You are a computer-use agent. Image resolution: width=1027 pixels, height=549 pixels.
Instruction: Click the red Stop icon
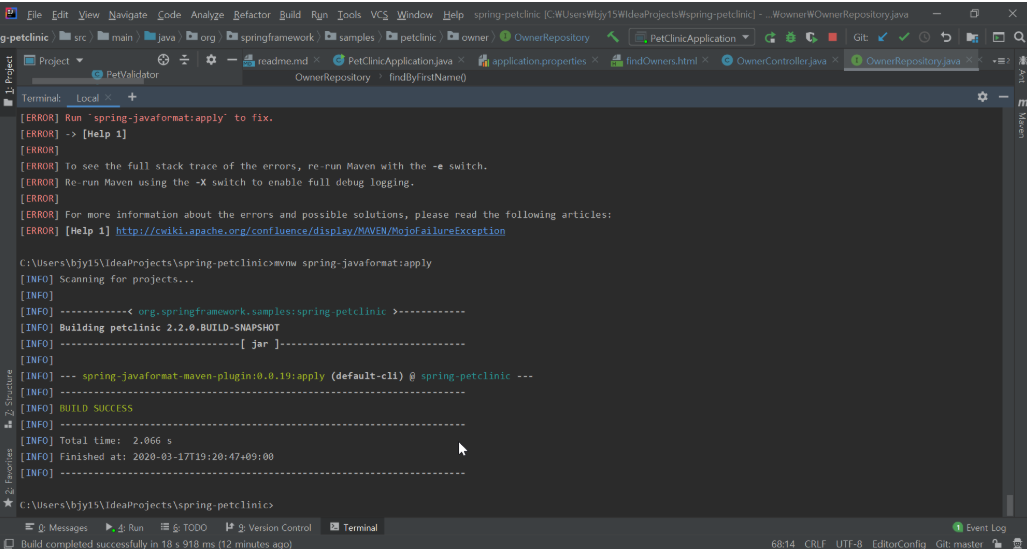pos(832,38)
